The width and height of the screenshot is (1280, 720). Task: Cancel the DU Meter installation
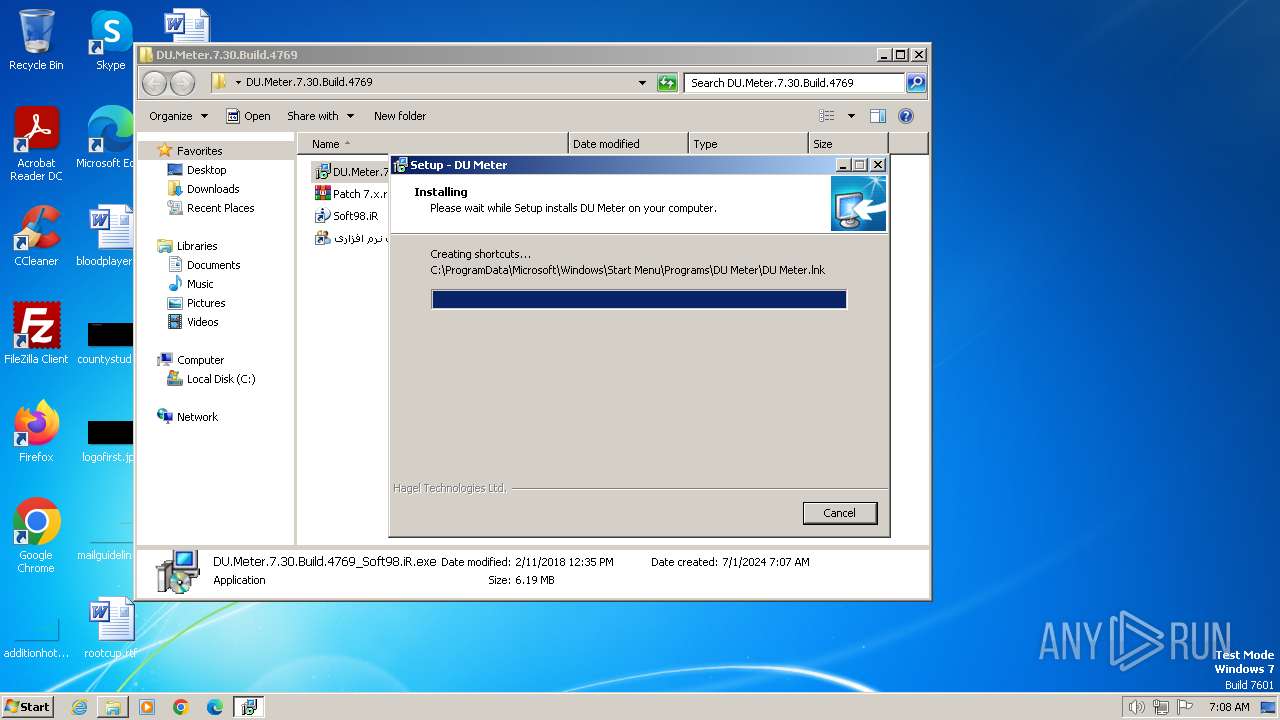tap(839, 513)
